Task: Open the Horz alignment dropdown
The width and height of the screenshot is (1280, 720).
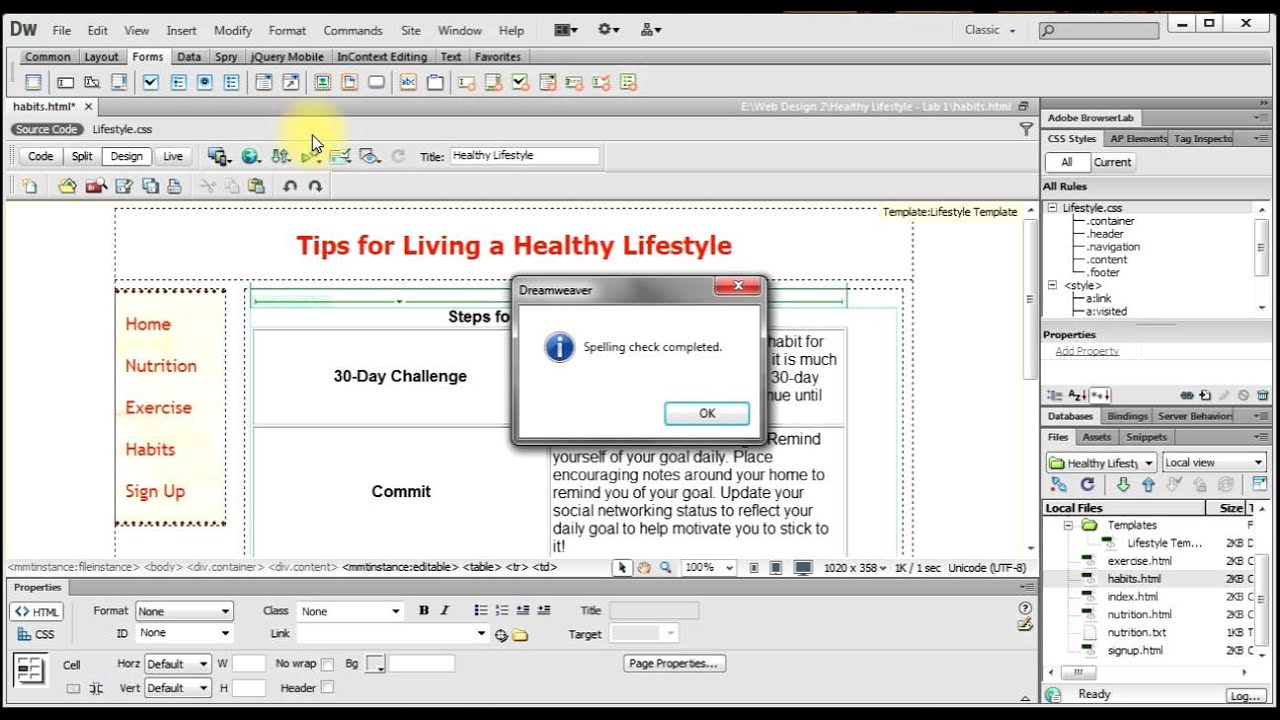Action: pos(178,664)
